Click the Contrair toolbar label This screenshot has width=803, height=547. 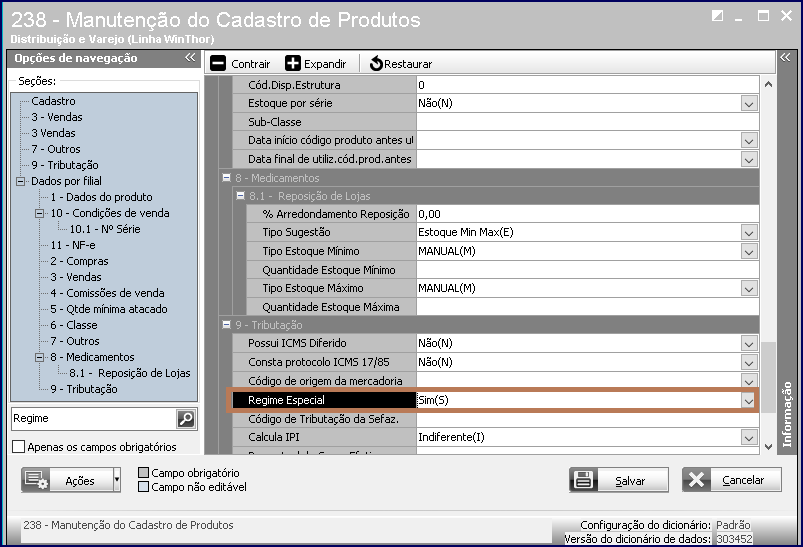coord(250,64)
